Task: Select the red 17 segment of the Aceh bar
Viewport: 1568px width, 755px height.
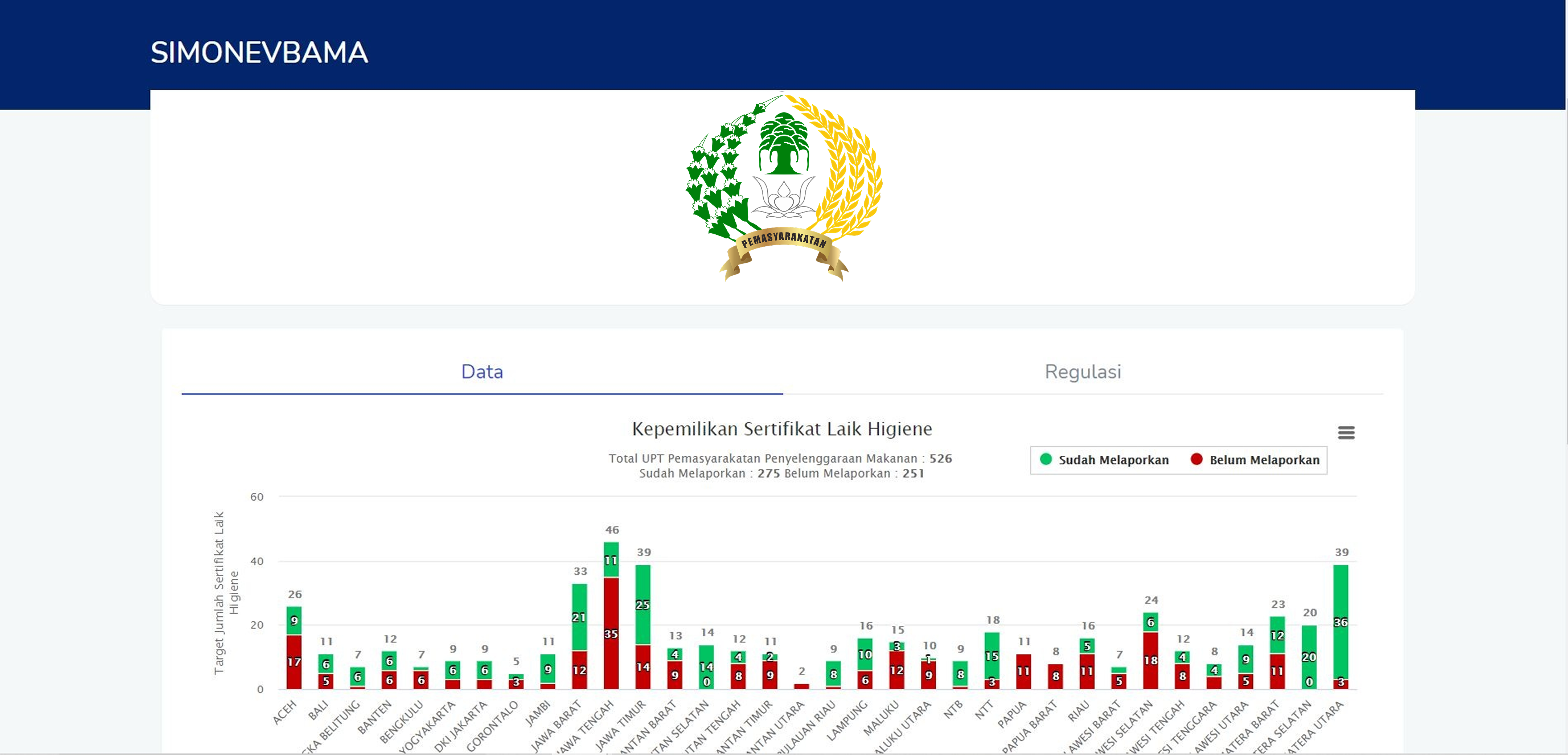Action: pos(294,662)
